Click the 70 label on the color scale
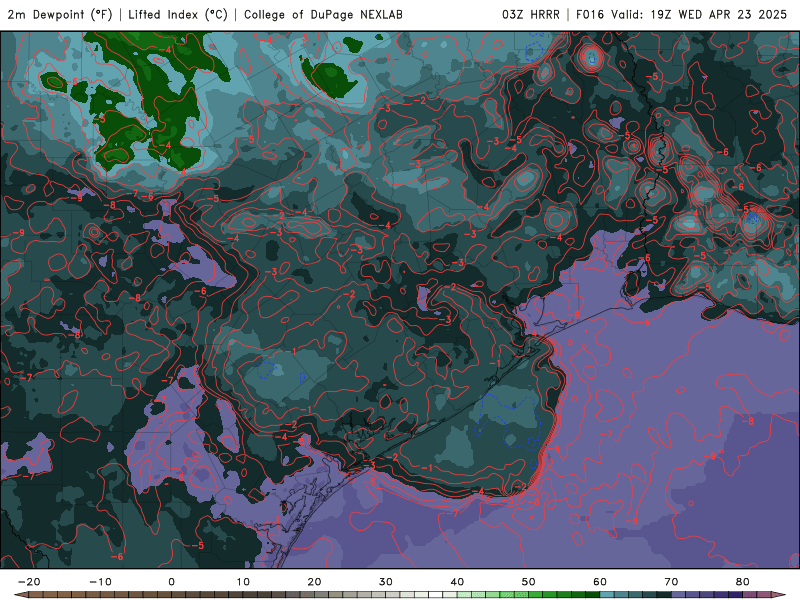800x600 pixels. click(671, 582)
